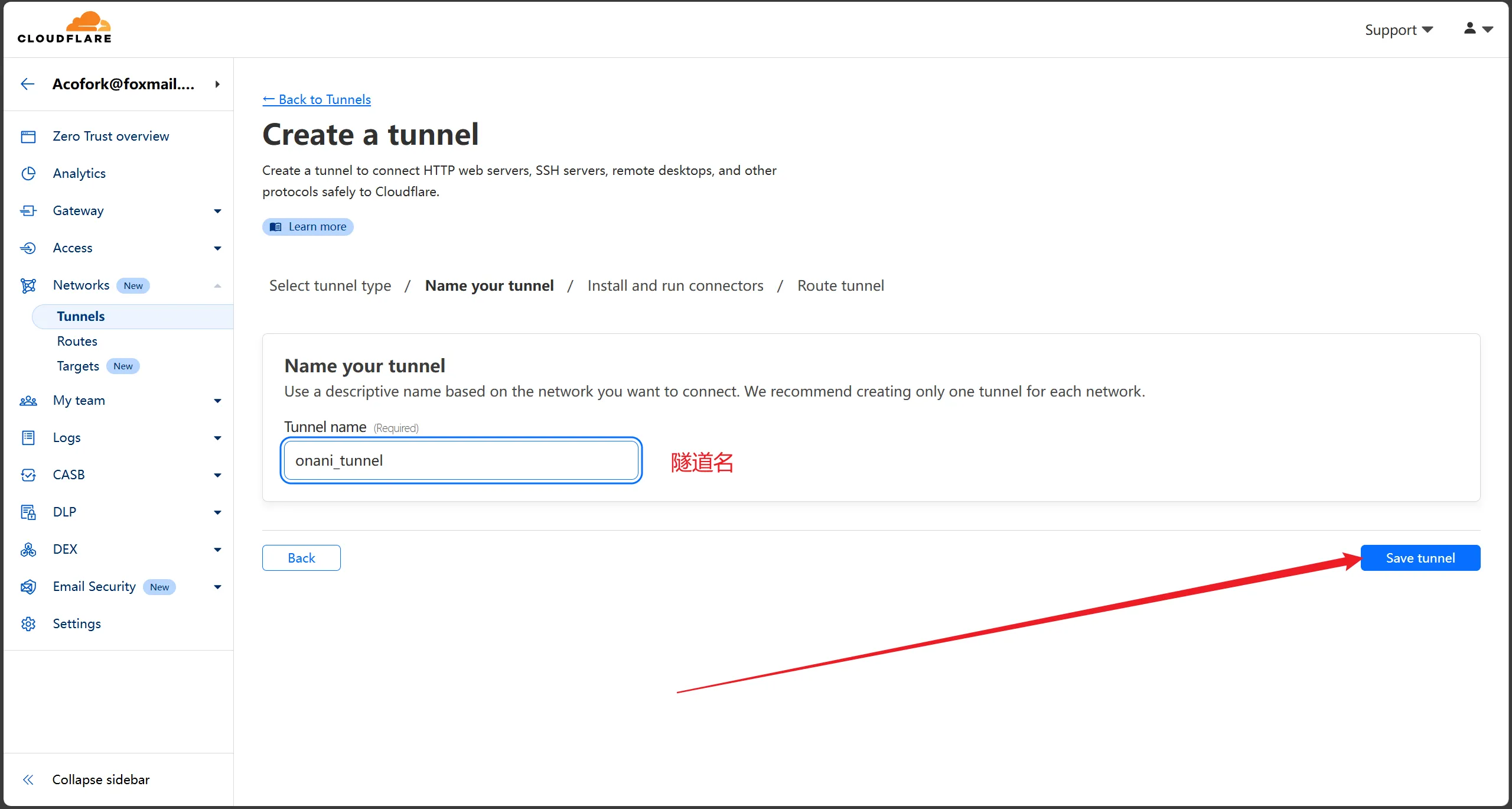Expand the My team section arrow
1512x809 pixels.
[217, 401]
